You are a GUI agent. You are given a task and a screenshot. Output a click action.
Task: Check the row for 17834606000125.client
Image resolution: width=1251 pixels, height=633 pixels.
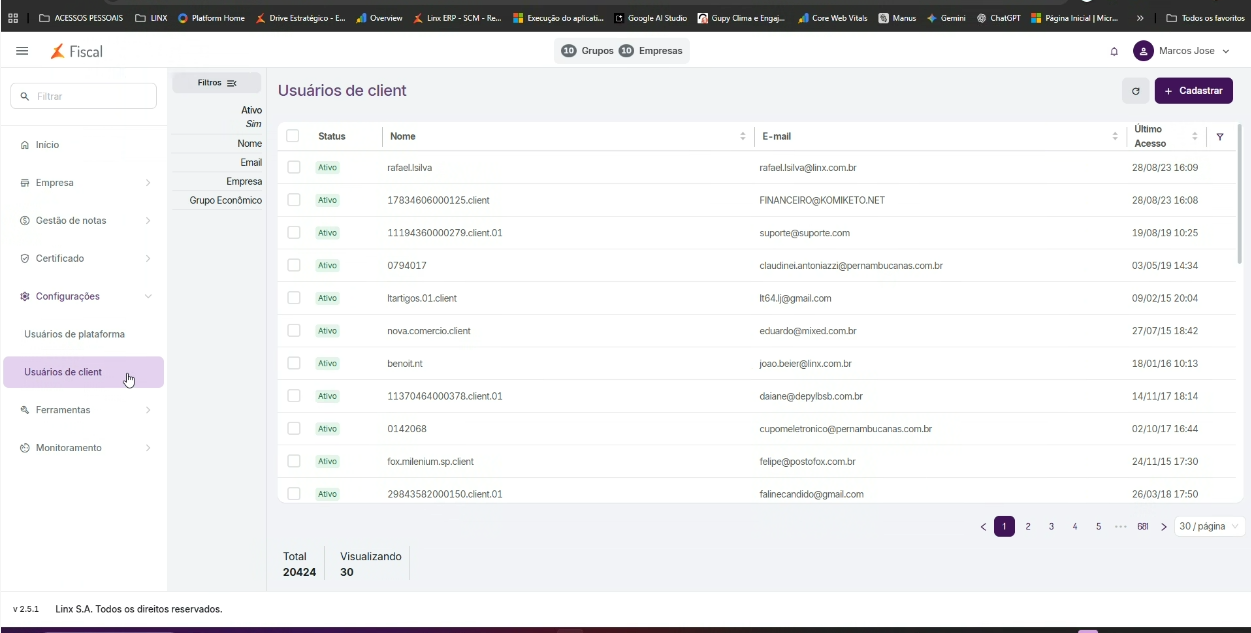point(294,200)
